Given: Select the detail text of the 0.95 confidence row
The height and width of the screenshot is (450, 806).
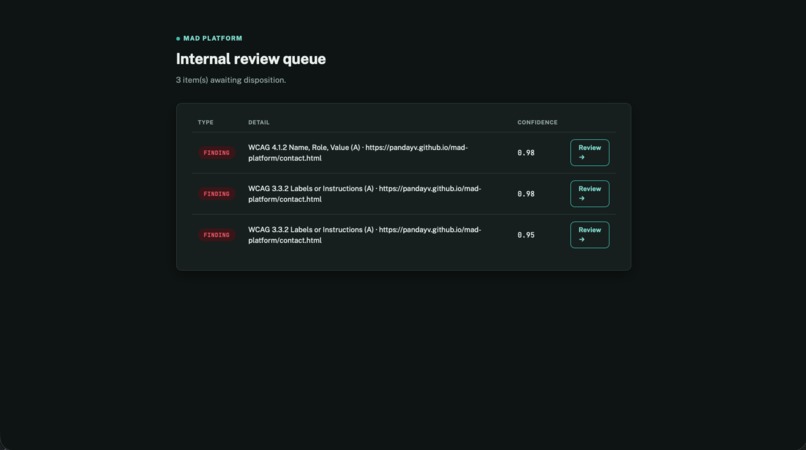Looking at the screenshot, I should [x=364, y=235].
